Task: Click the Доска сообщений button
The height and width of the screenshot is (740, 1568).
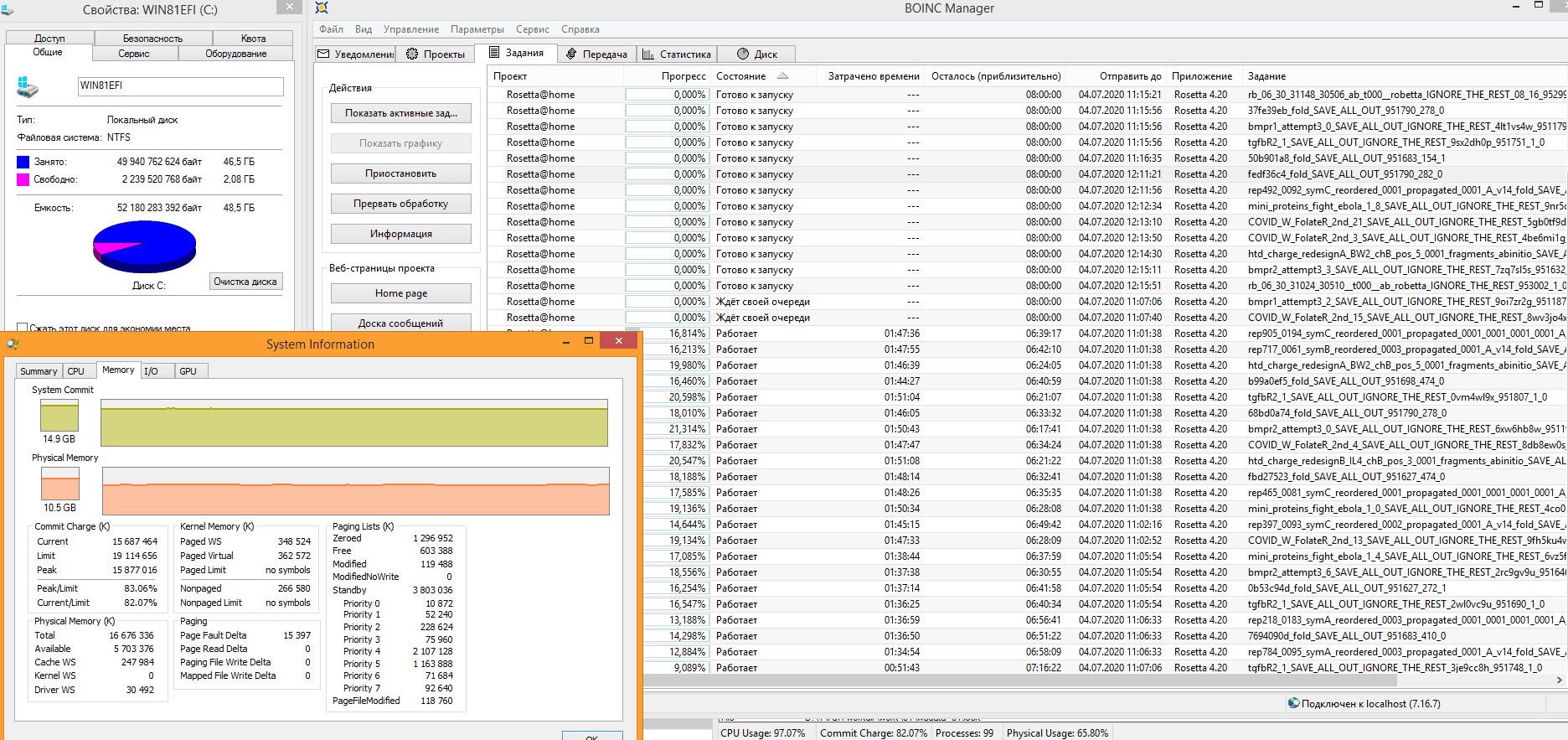Action: click(401, 323)
